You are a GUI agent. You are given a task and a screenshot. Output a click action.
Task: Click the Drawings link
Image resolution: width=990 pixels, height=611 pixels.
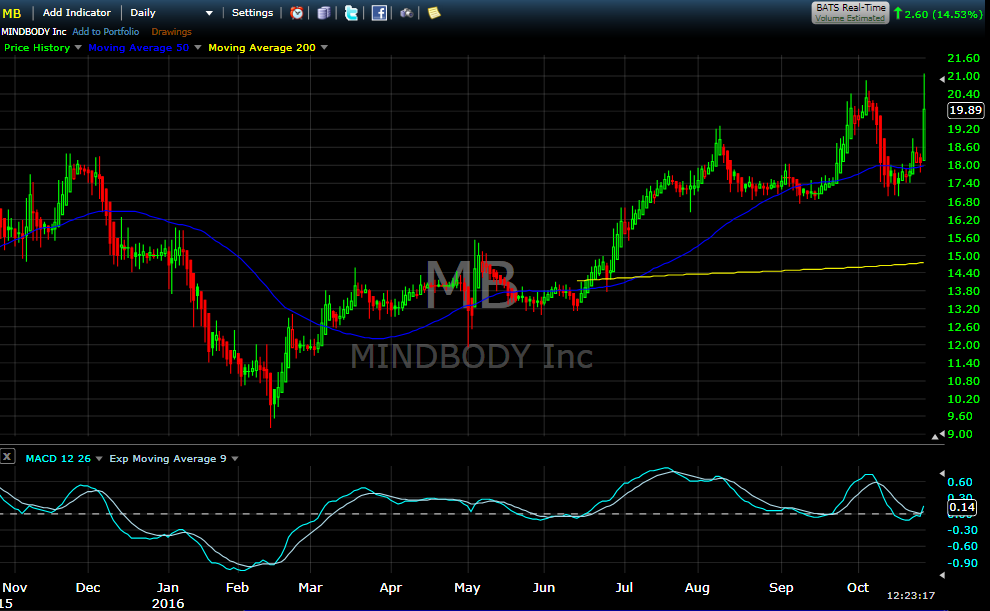(x=171, y=32)
